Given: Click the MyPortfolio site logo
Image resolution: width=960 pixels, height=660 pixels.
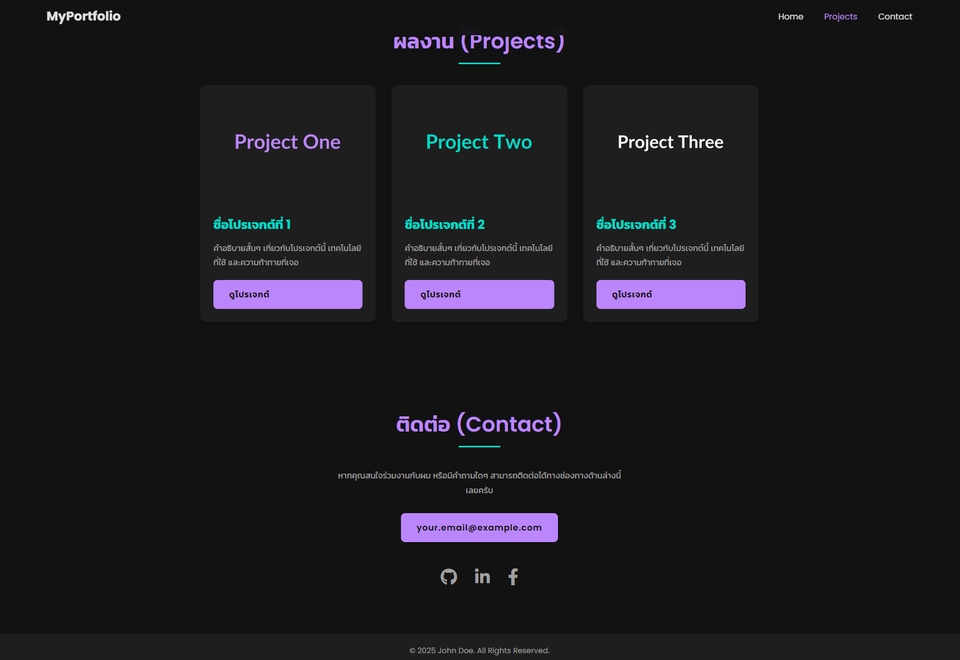Looking at the screenshot, I should click(x=83, y=16).
